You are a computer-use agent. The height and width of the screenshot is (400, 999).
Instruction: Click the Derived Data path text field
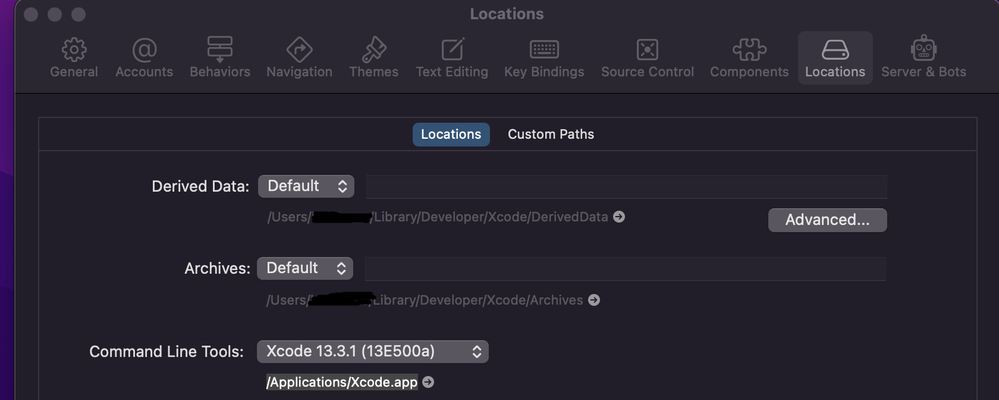(x=626, y=186)
